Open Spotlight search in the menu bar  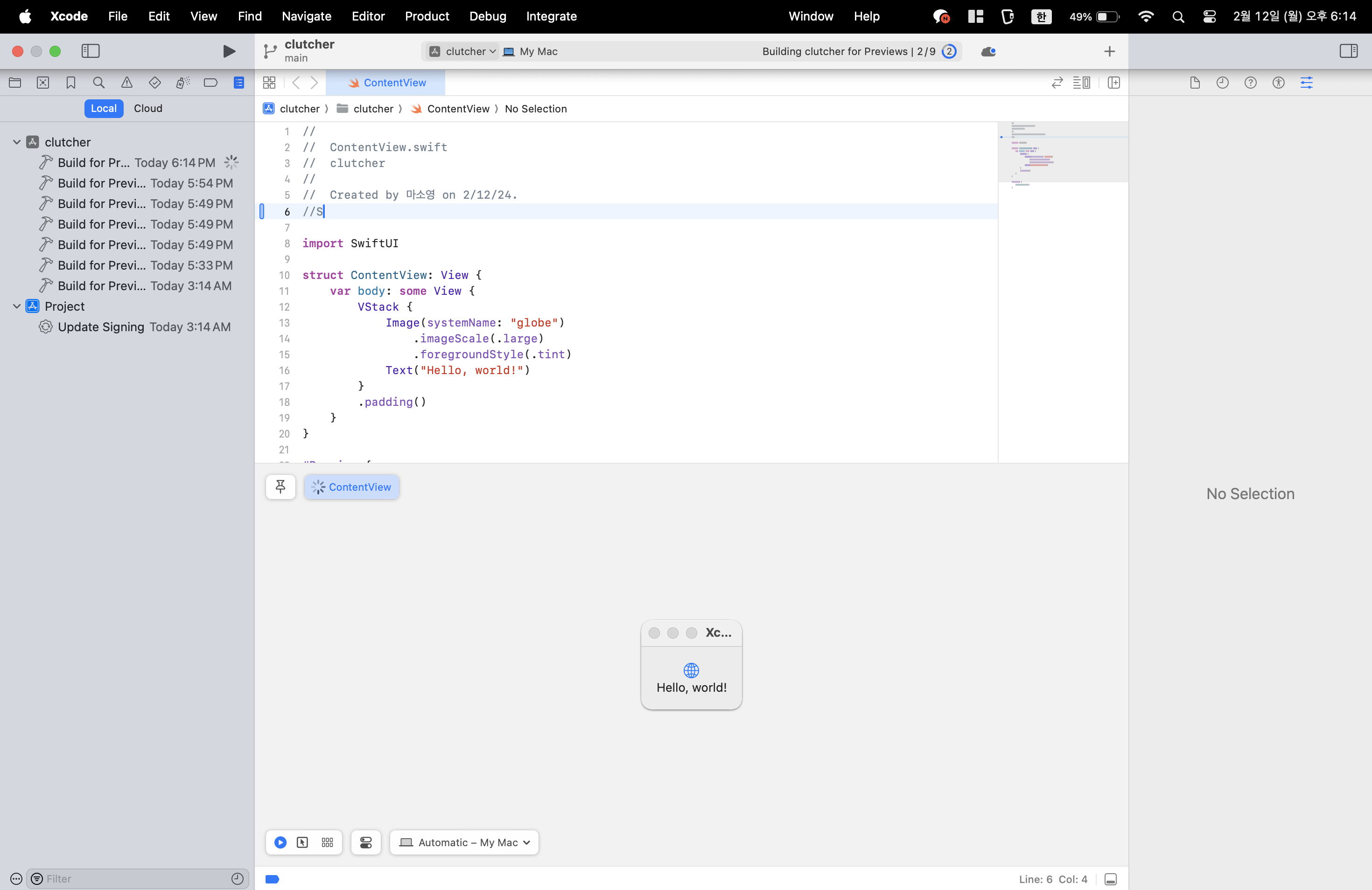pos(1178,16)
